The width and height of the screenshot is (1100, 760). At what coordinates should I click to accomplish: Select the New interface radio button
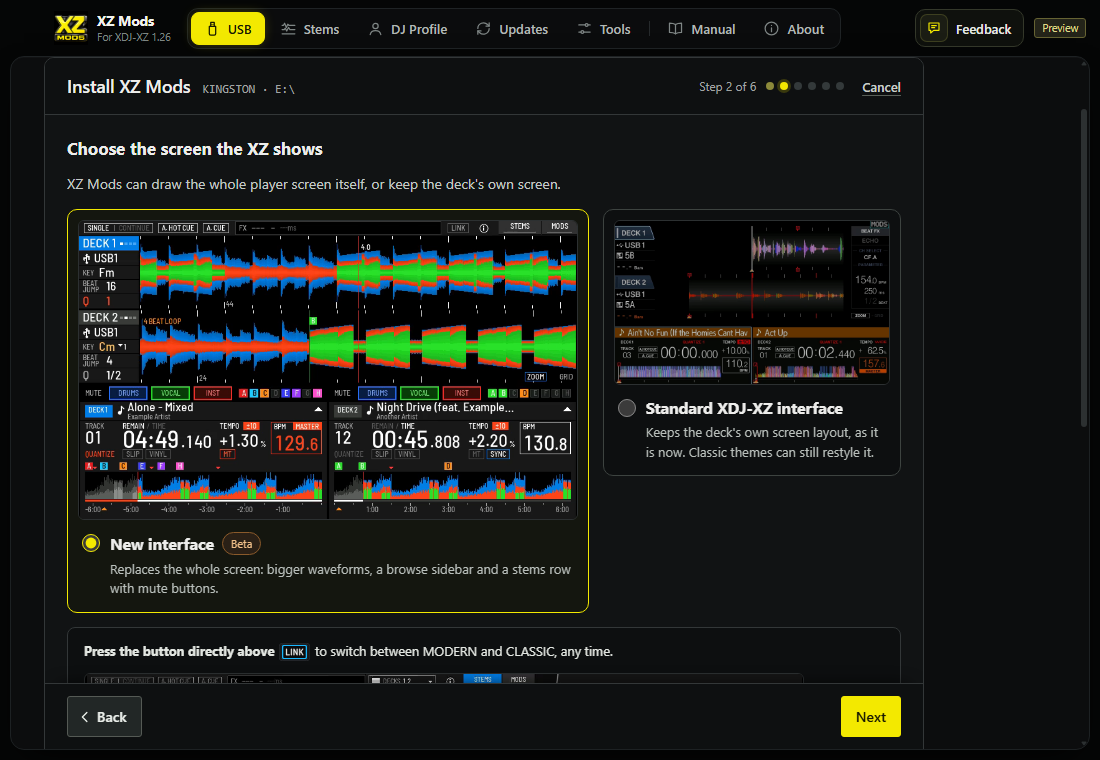point(91,544)
